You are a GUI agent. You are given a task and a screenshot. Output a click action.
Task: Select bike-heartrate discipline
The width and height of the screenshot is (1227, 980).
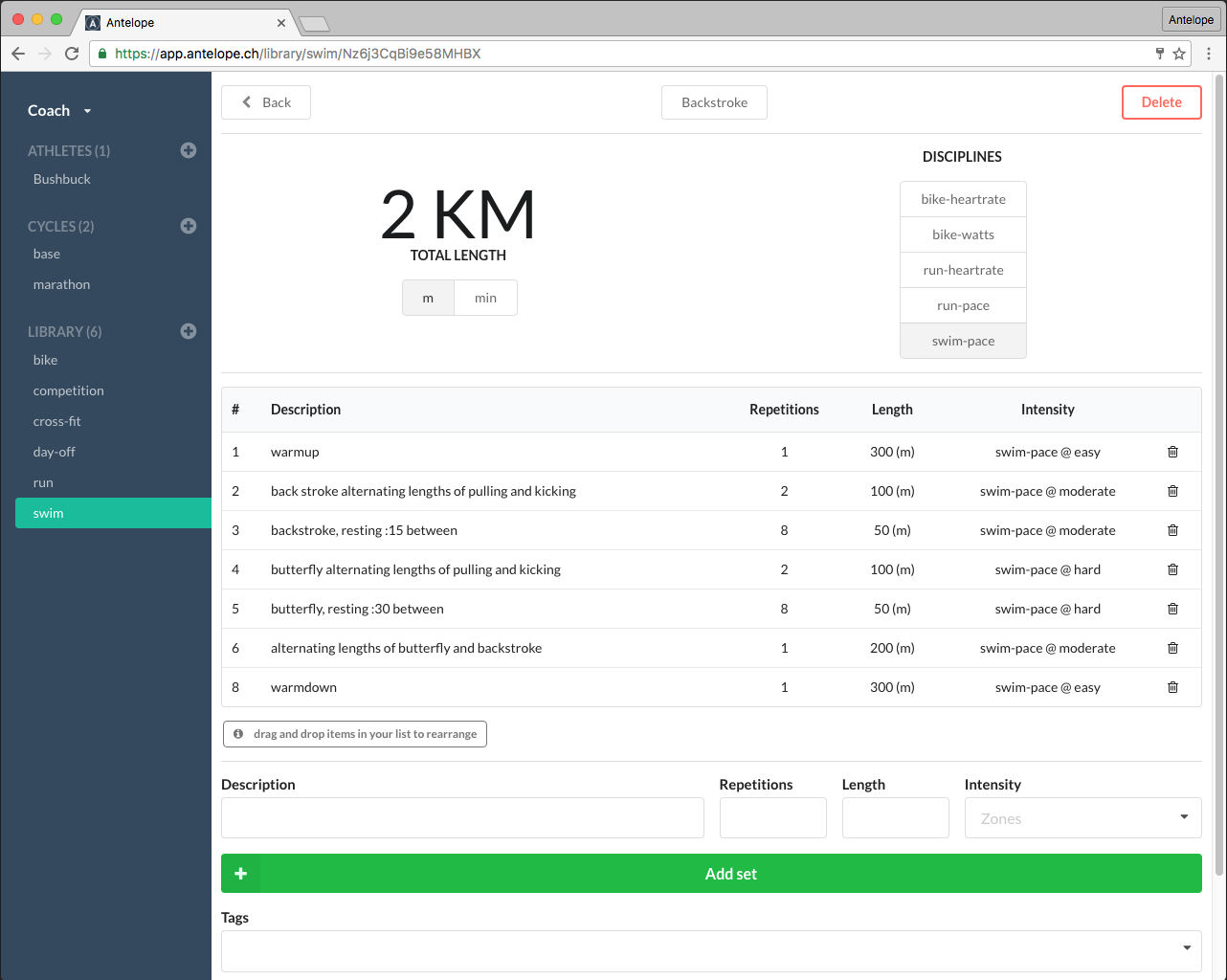click(x=963, y=199)
